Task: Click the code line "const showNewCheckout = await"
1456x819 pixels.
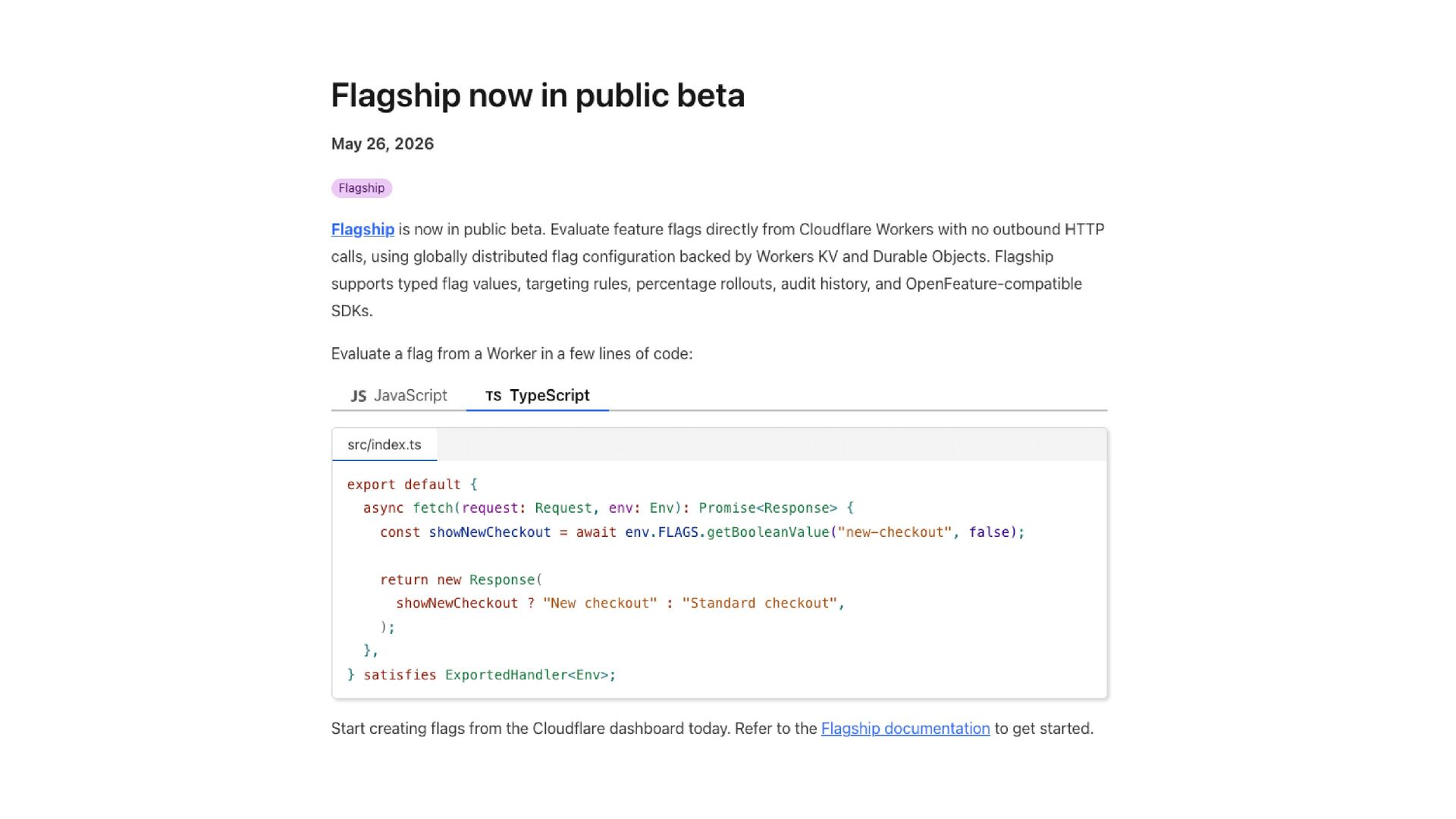Action: click(702, 532)
